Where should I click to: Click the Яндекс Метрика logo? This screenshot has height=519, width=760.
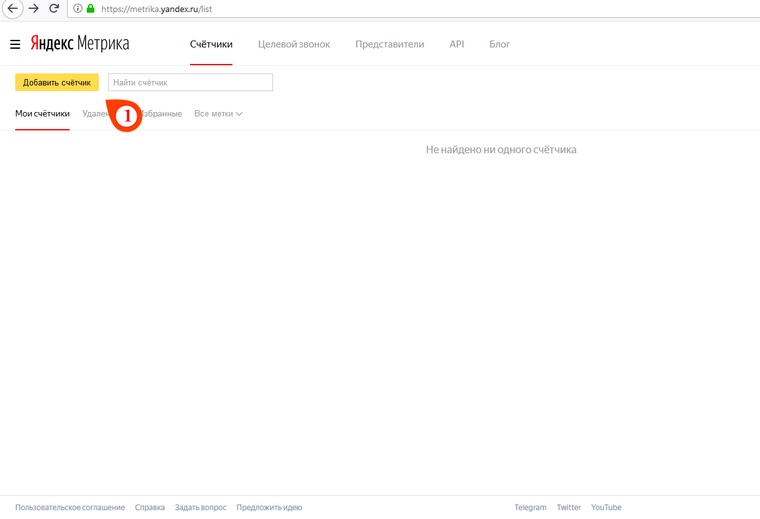click(x=79, y=44)
